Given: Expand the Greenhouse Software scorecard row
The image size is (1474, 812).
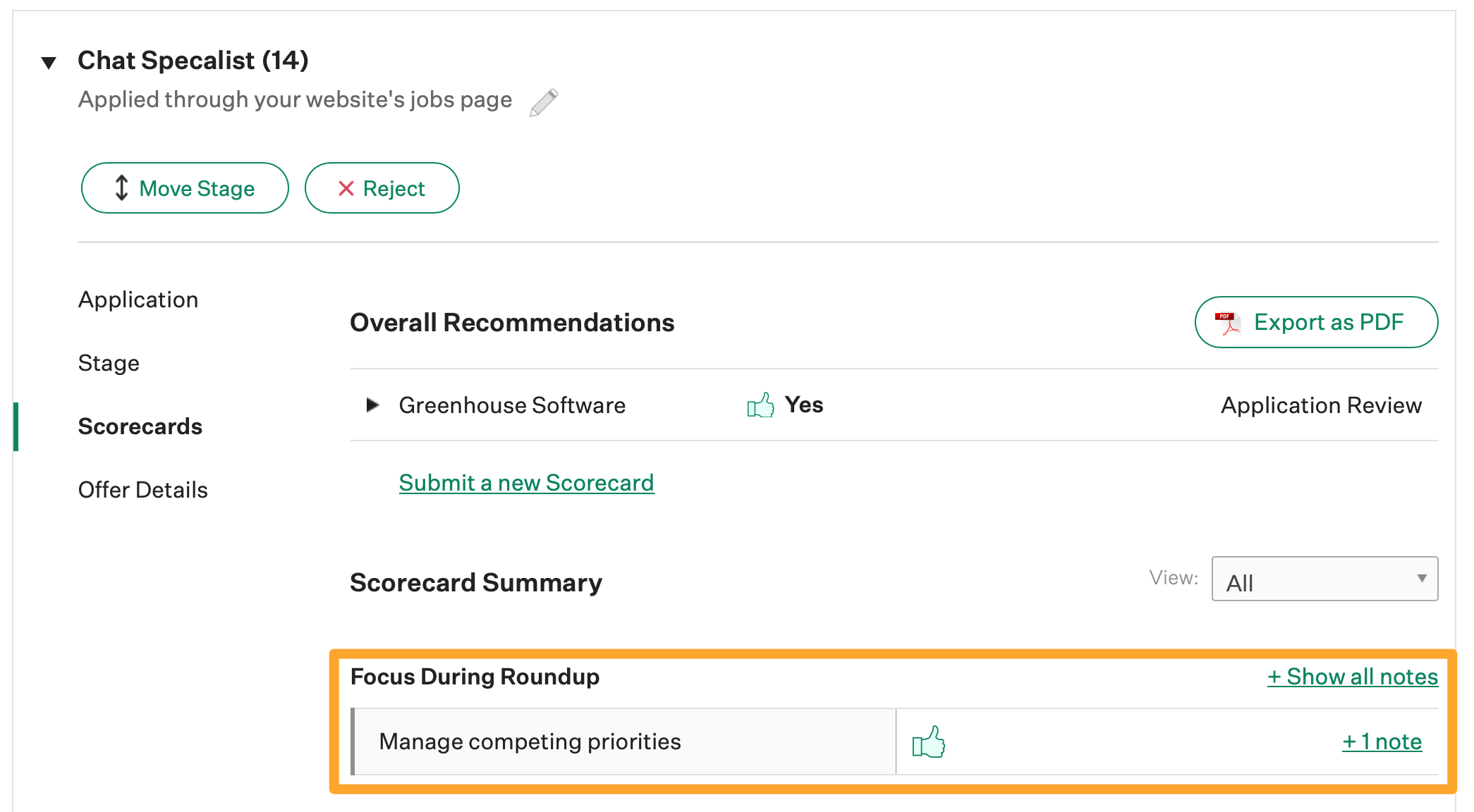Looking at the screenshot, I should (372, 405).
